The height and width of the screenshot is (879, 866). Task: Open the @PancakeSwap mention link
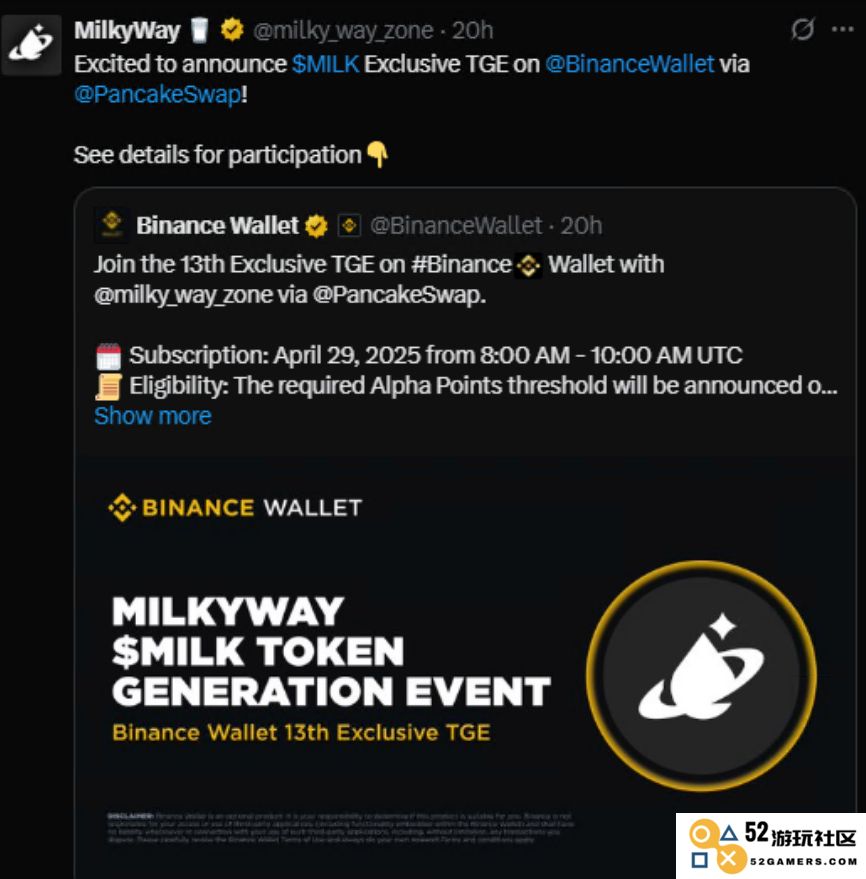pyautogui.click(x=158, y=94)
